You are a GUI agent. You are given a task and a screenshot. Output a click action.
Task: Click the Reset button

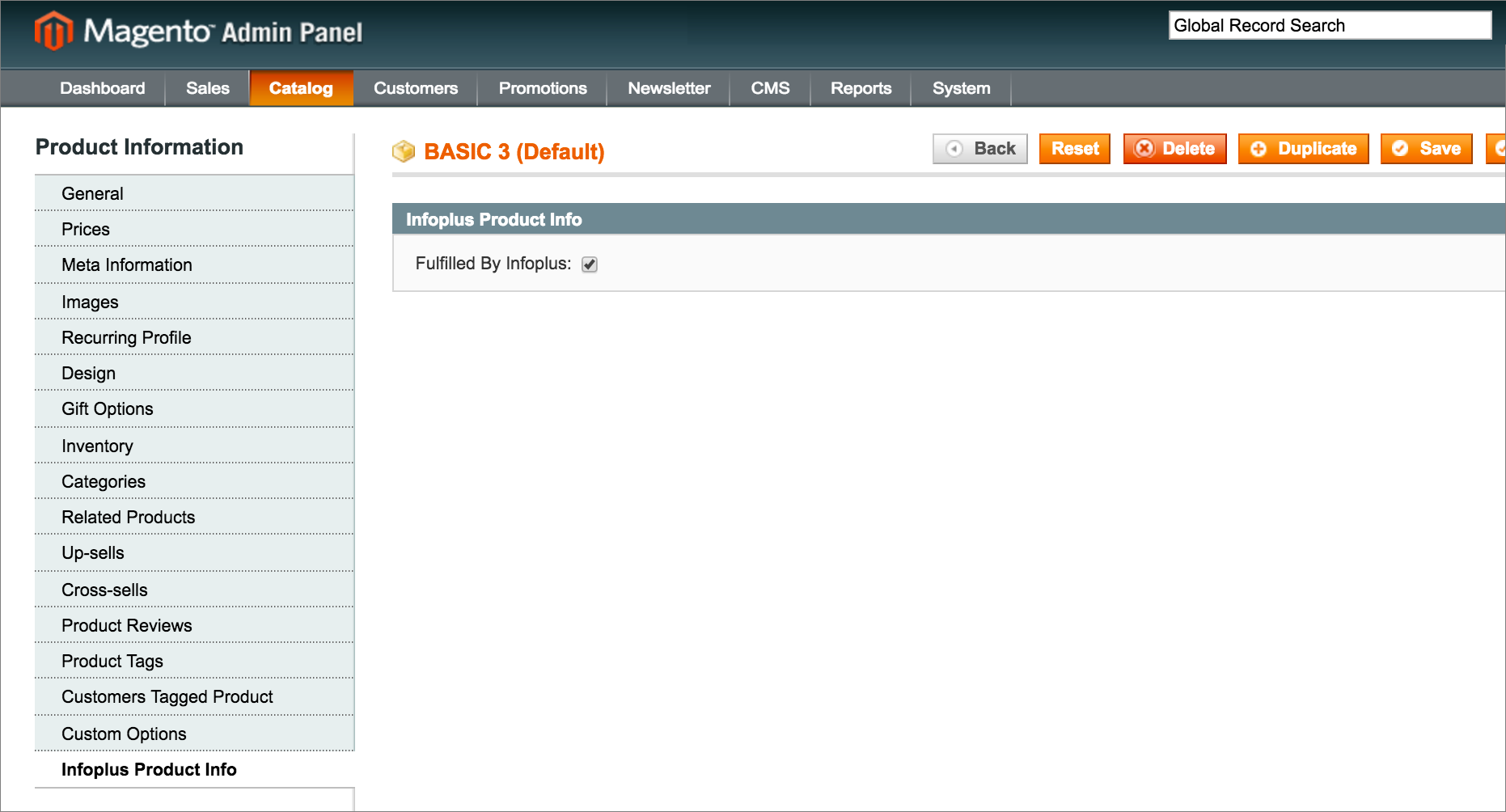point(1075,149)
